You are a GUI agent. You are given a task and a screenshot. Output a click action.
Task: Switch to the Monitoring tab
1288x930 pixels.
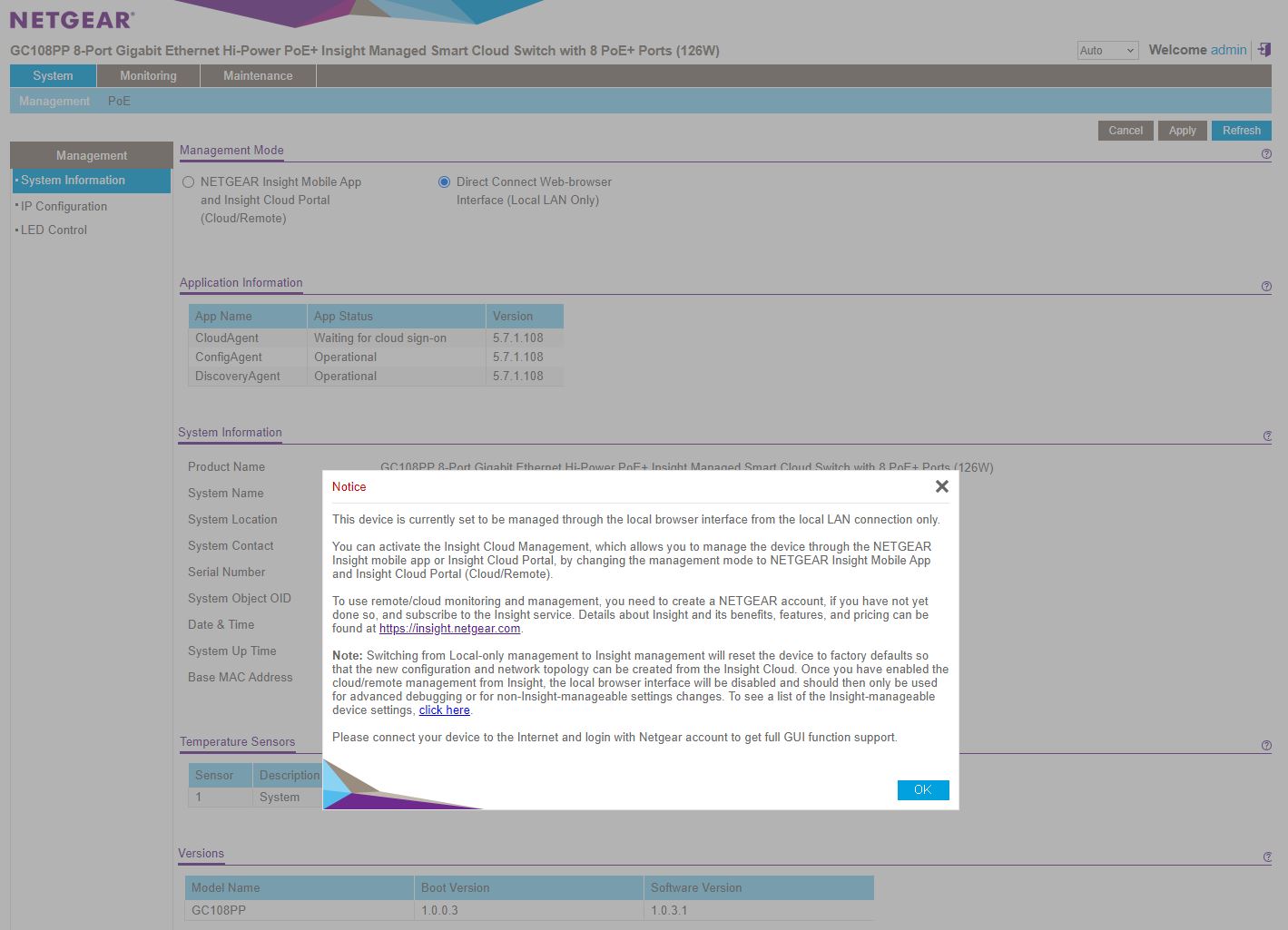click(x=148, y=76)
